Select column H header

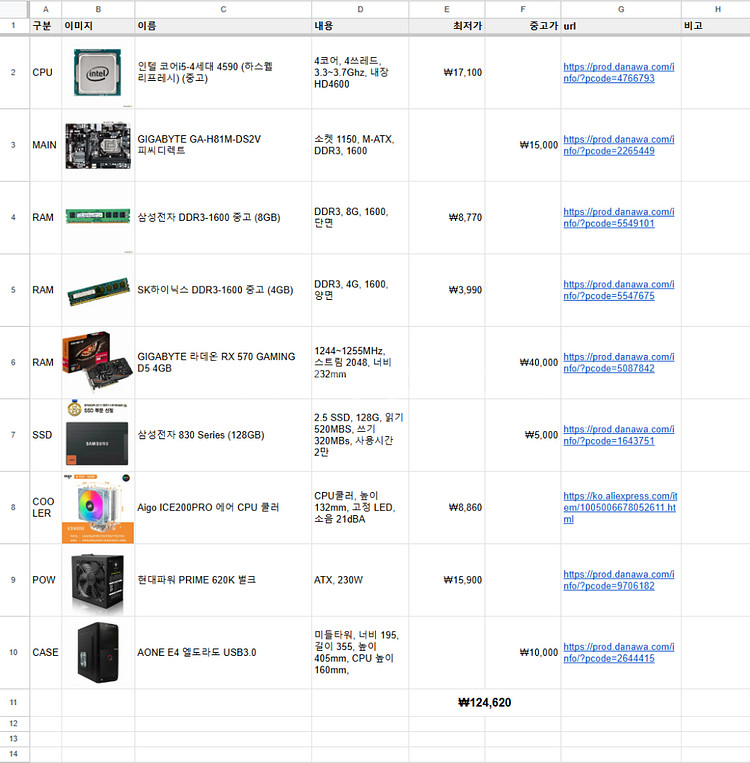pyautogui.click(x=716, y=9)
